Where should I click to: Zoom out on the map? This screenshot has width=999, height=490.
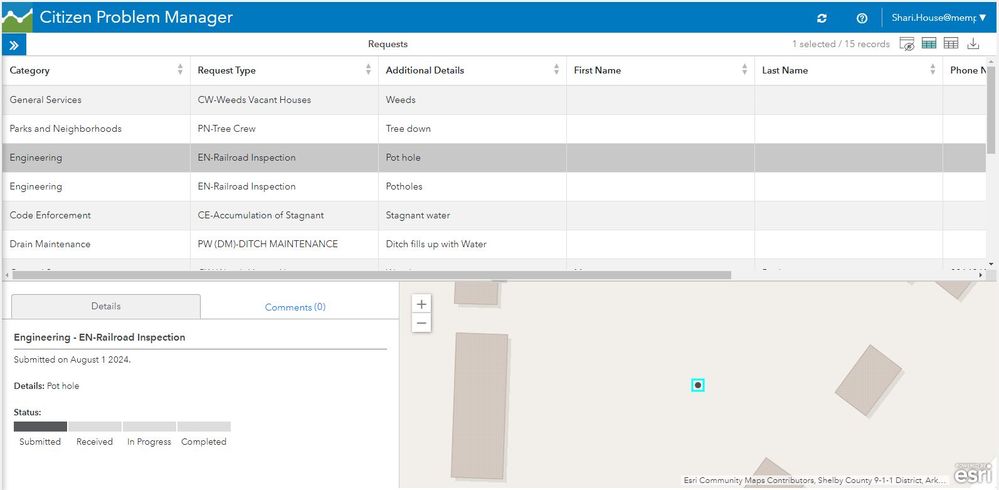[x=422, y=323]
